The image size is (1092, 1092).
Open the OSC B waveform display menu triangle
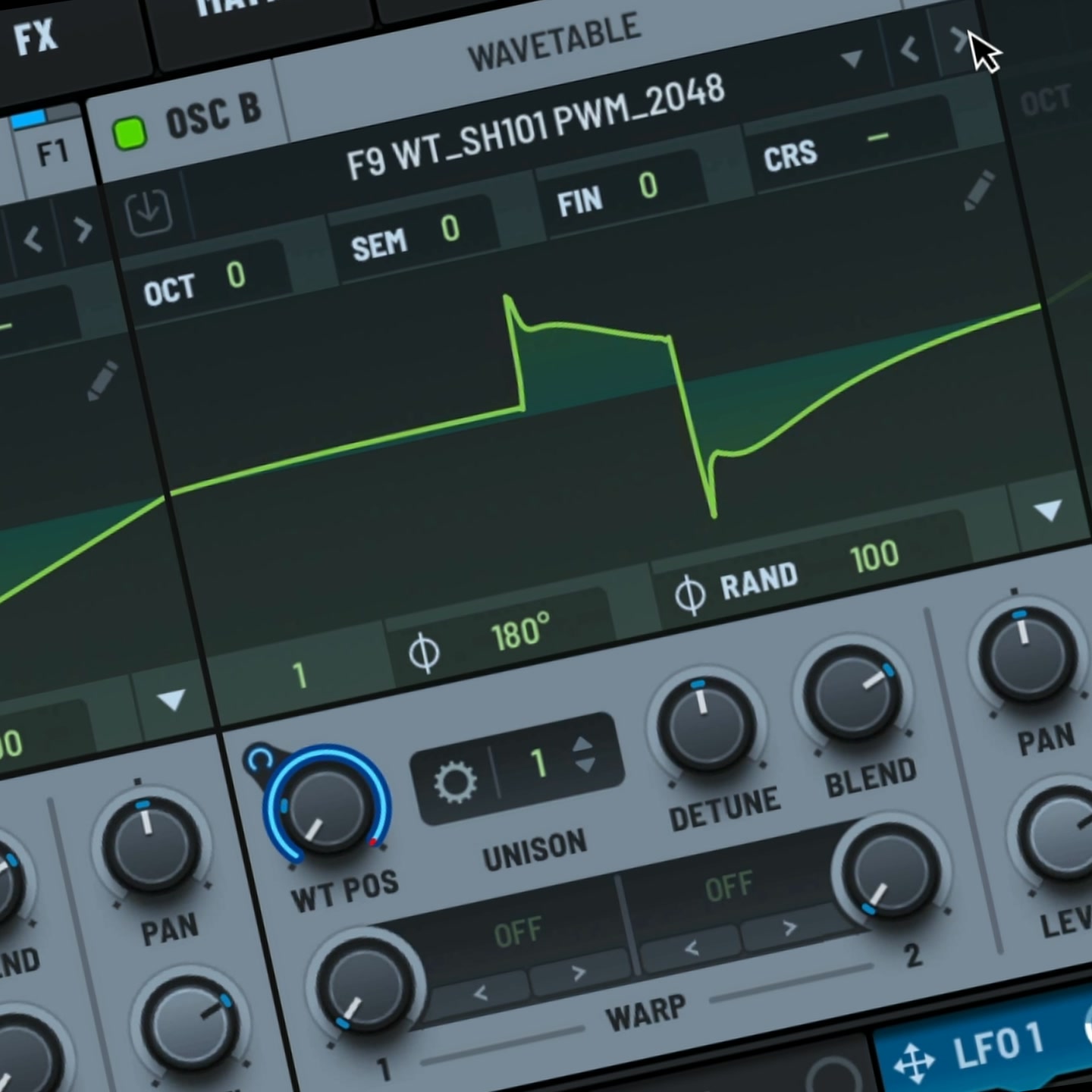(1048, 510)
